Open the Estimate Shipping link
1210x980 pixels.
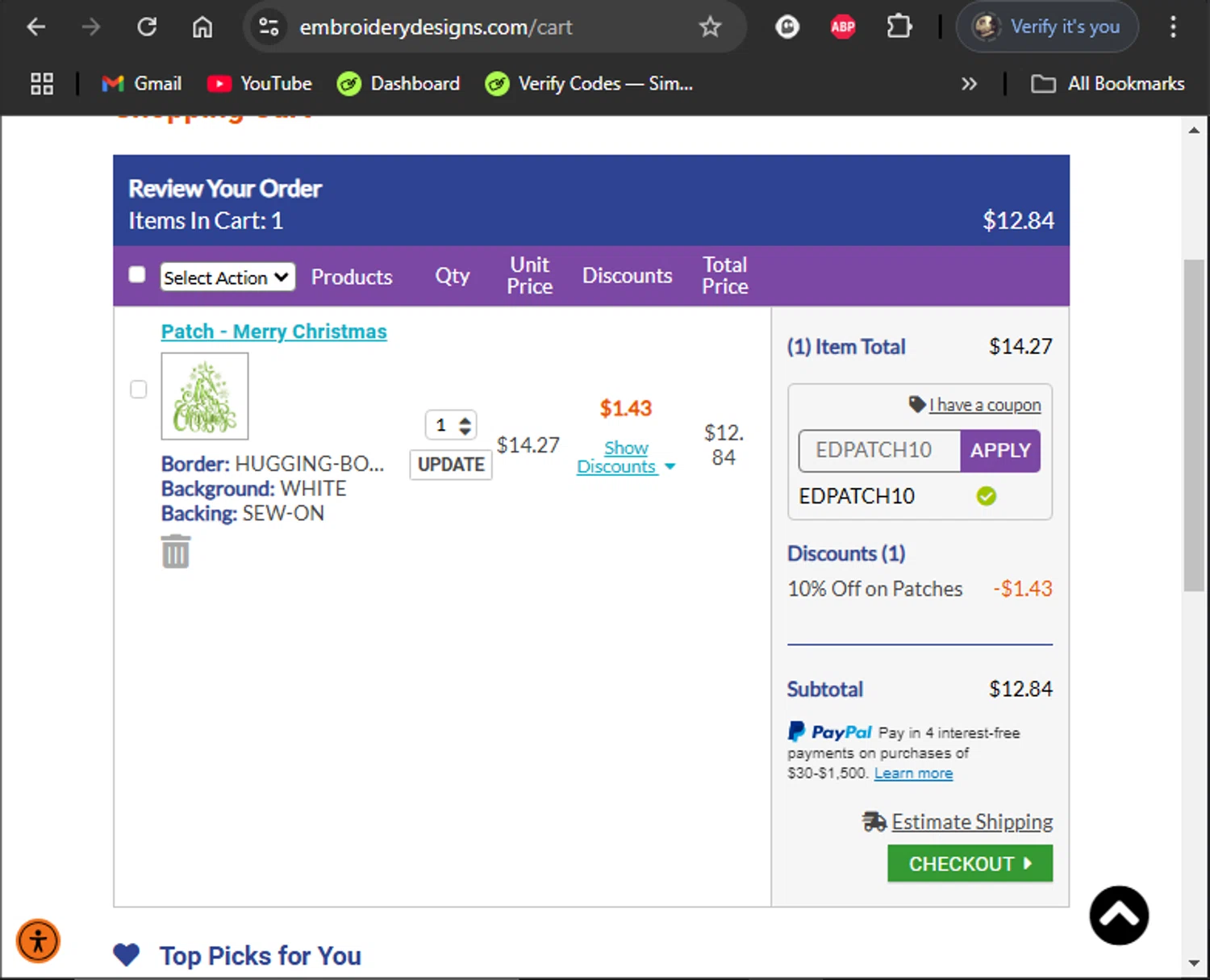pos(972,822)
